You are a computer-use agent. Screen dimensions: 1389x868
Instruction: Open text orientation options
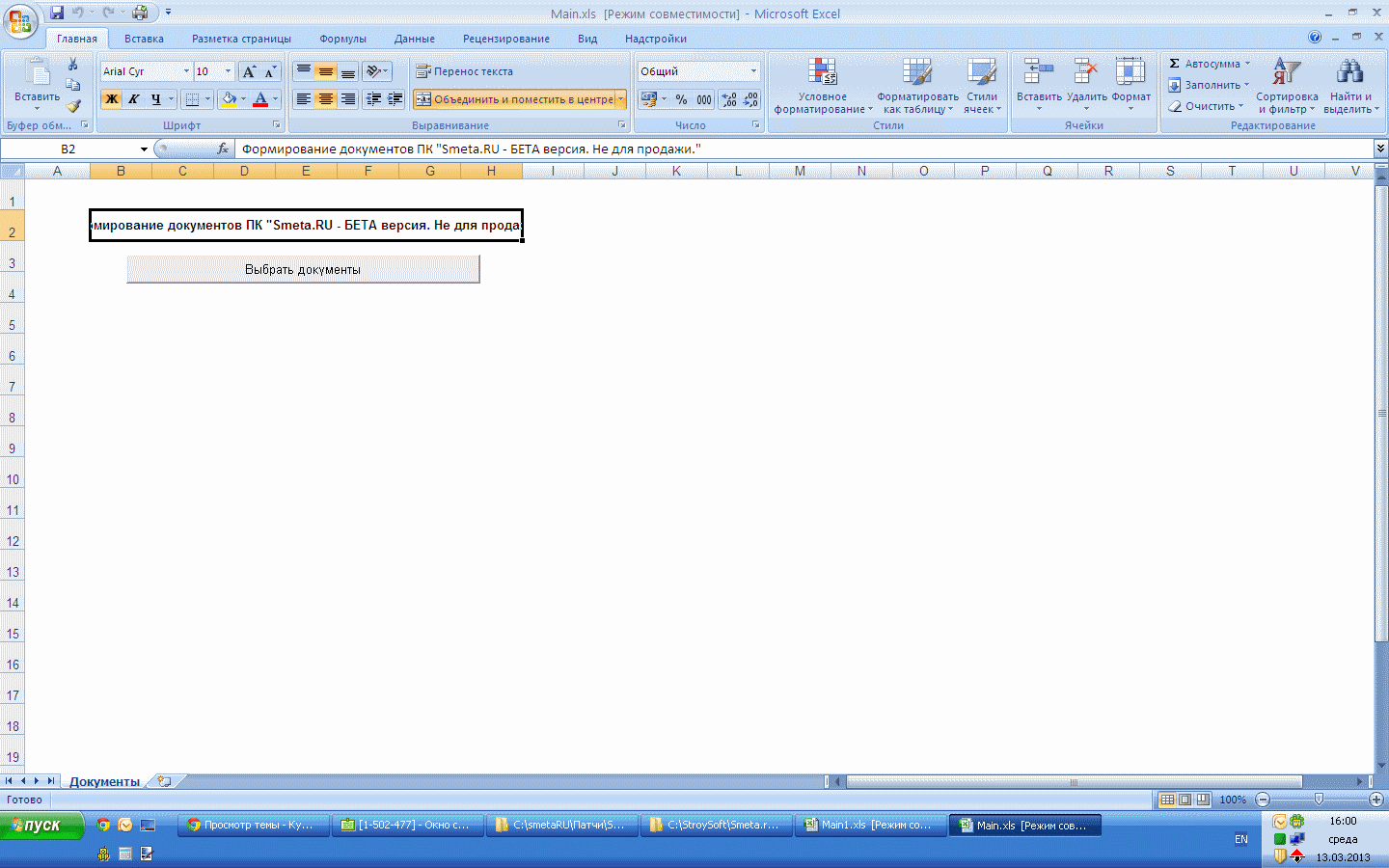(x=376, y=71)
